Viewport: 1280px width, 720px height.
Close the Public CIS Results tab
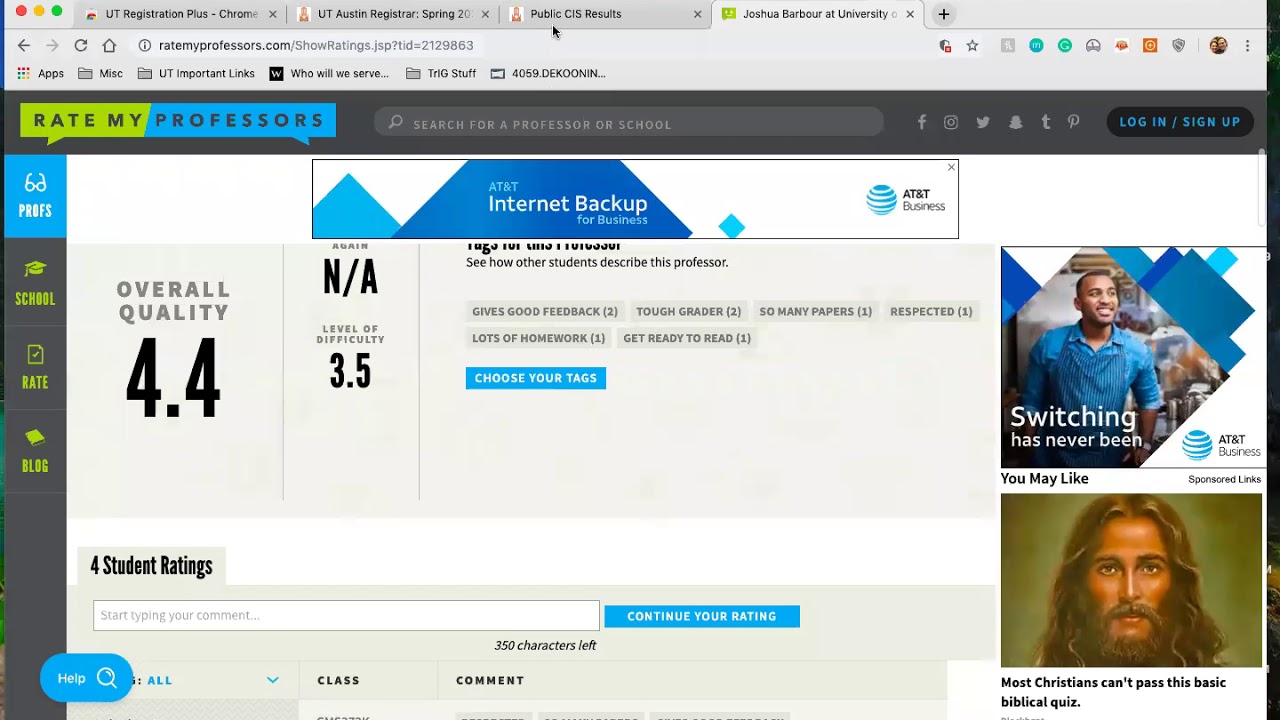697,14
